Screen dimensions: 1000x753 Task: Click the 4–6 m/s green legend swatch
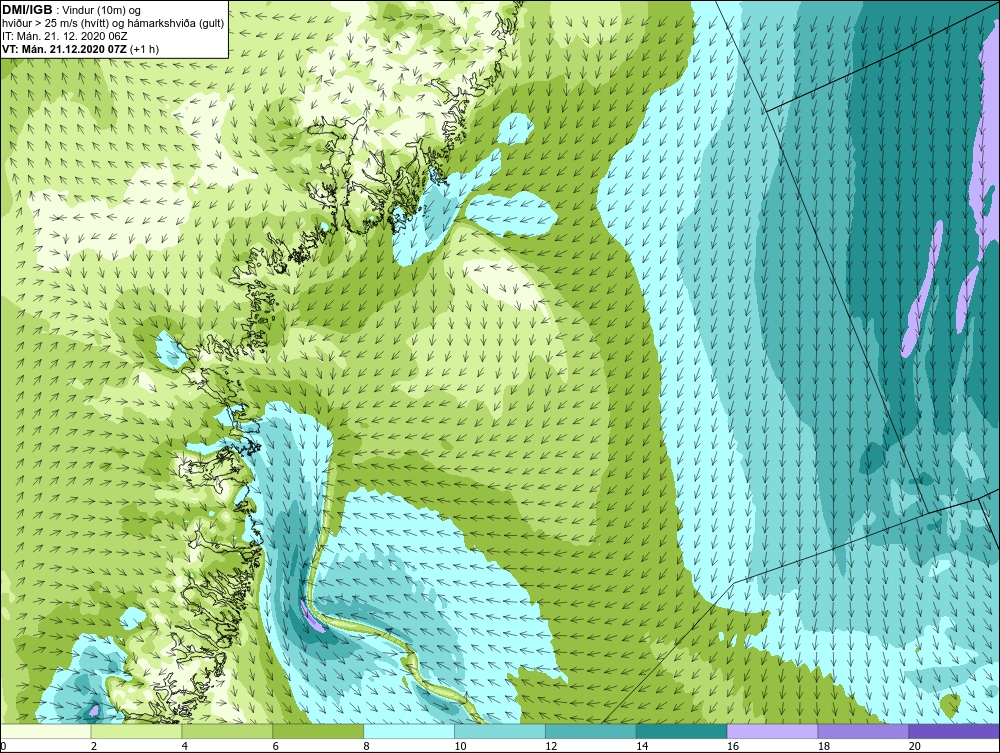point(227,731)
